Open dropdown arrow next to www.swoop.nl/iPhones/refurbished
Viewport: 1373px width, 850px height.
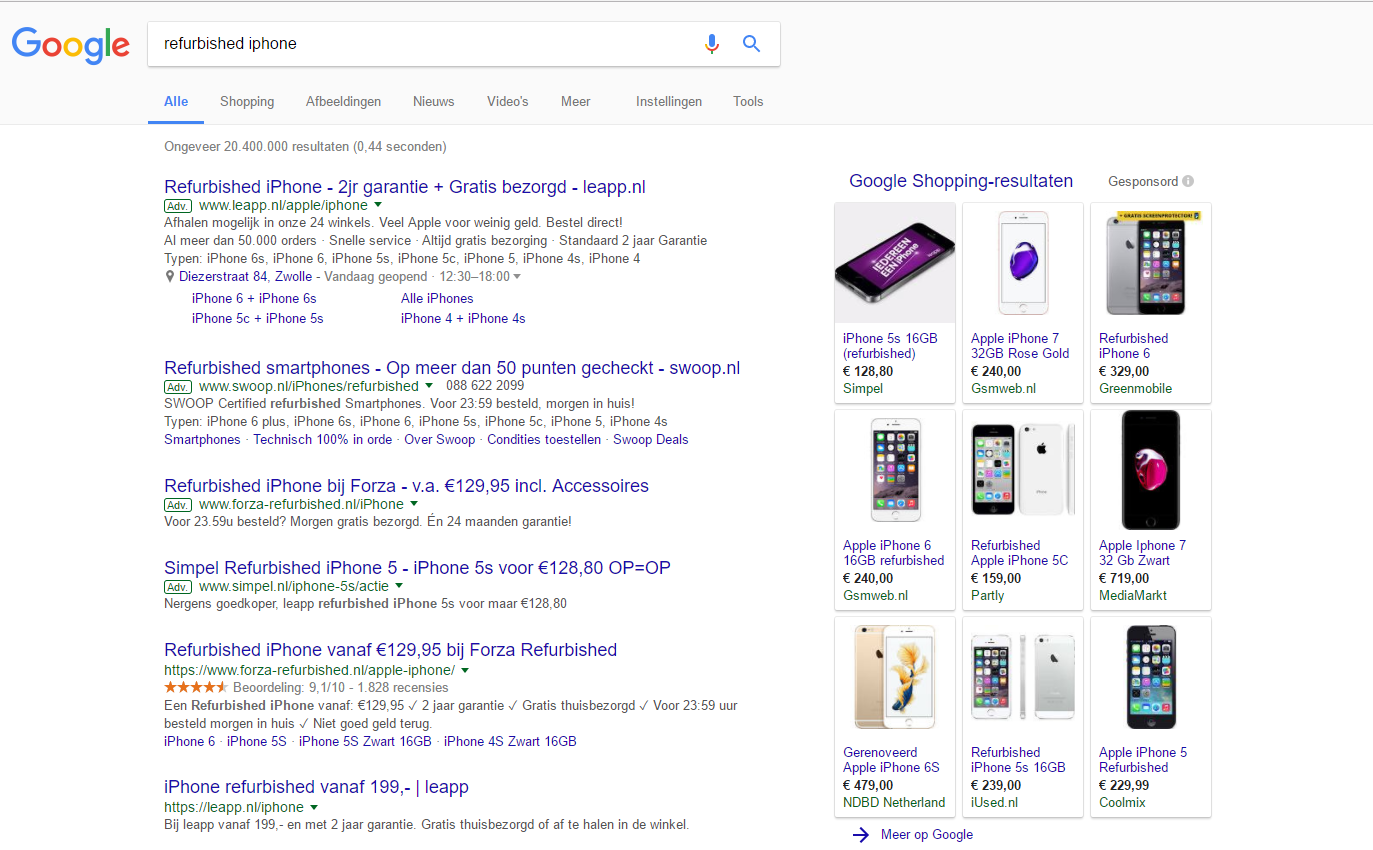(x=429, y=386)
